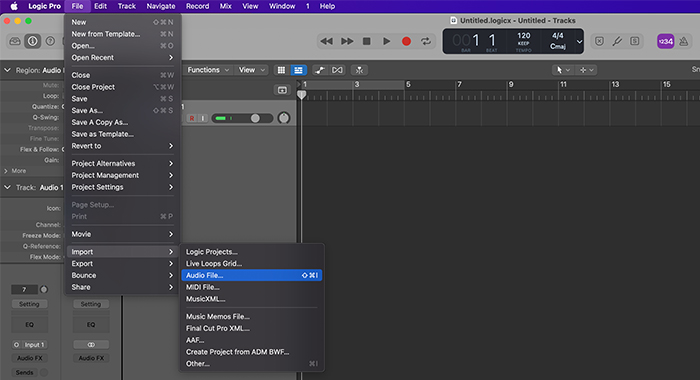Click the Input 1 channel strip button
Screen dimensions: 700x380
(29, 345)
